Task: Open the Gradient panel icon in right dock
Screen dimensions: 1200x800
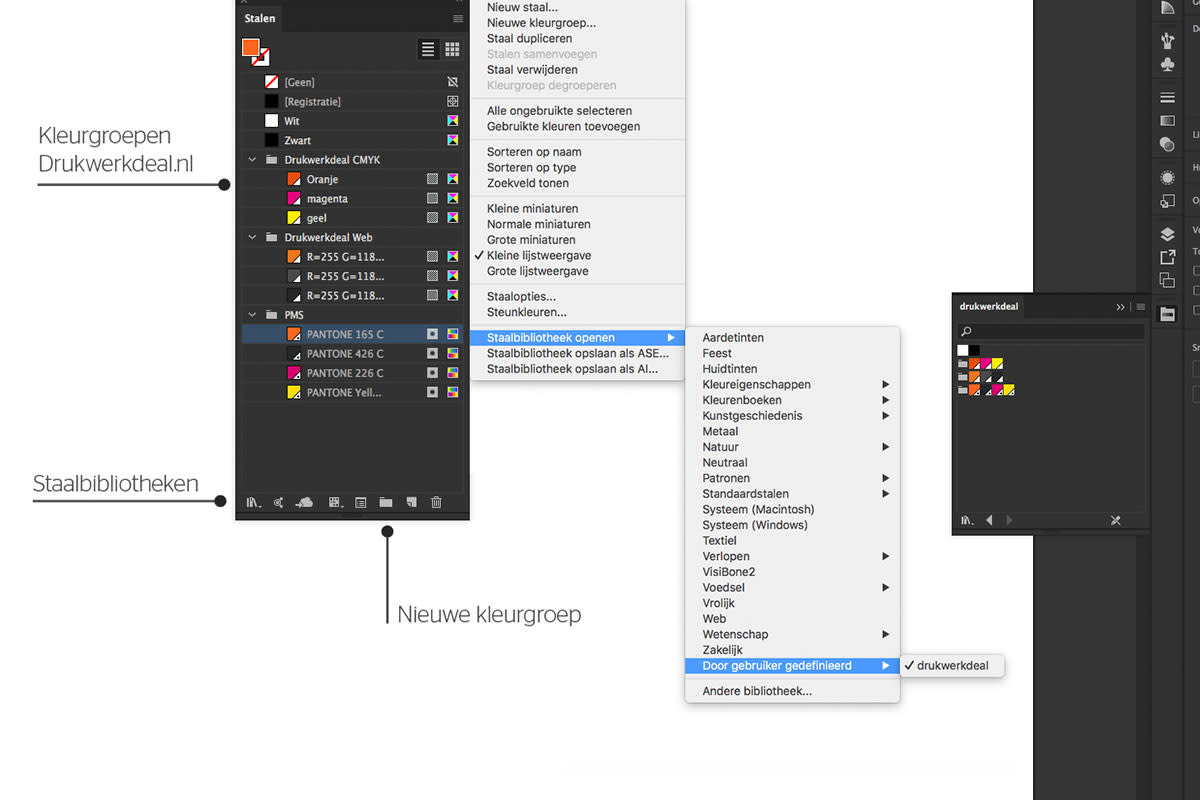Action: [1167, 120]
